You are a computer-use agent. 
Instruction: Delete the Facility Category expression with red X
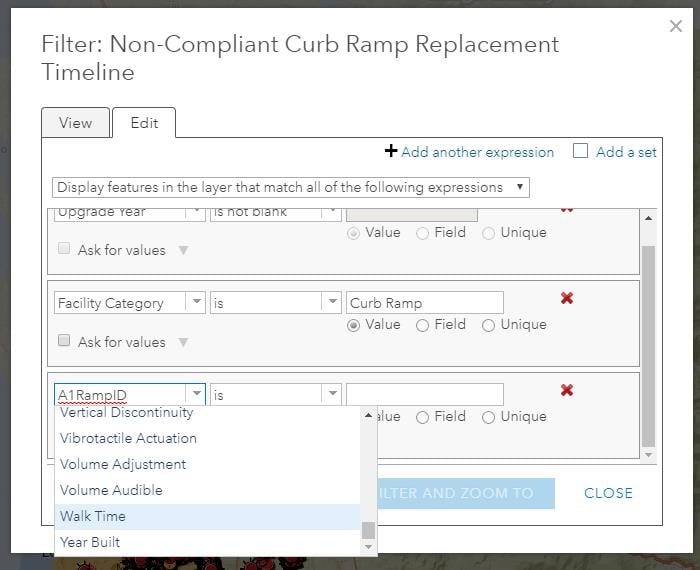[x=567, y=298]
